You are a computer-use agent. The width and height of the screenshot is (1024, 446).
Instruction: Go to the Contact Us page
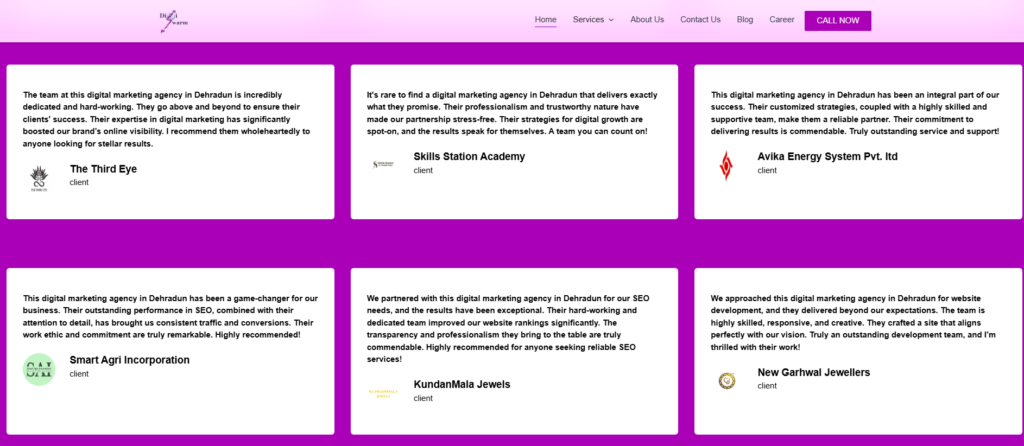tap(700, 20)
